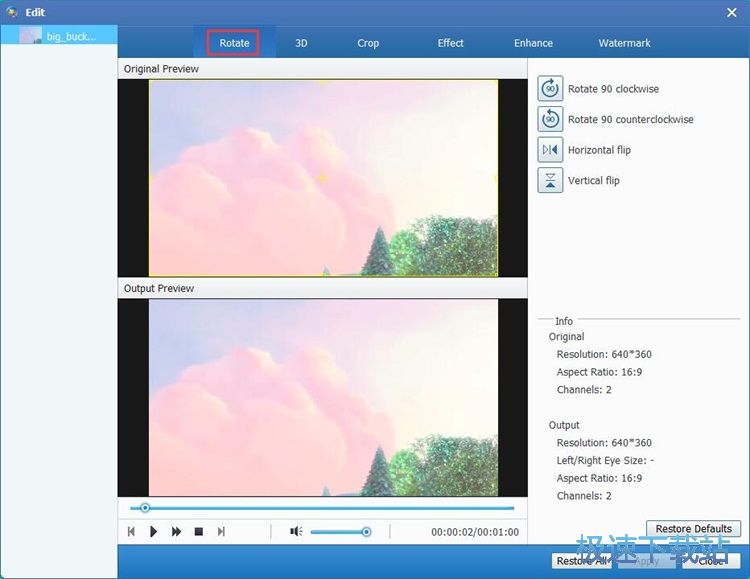750x579 pixels.
Task: Click the 'Vertical flip' label
Action: pyautogui.click(x=594, y=180)
